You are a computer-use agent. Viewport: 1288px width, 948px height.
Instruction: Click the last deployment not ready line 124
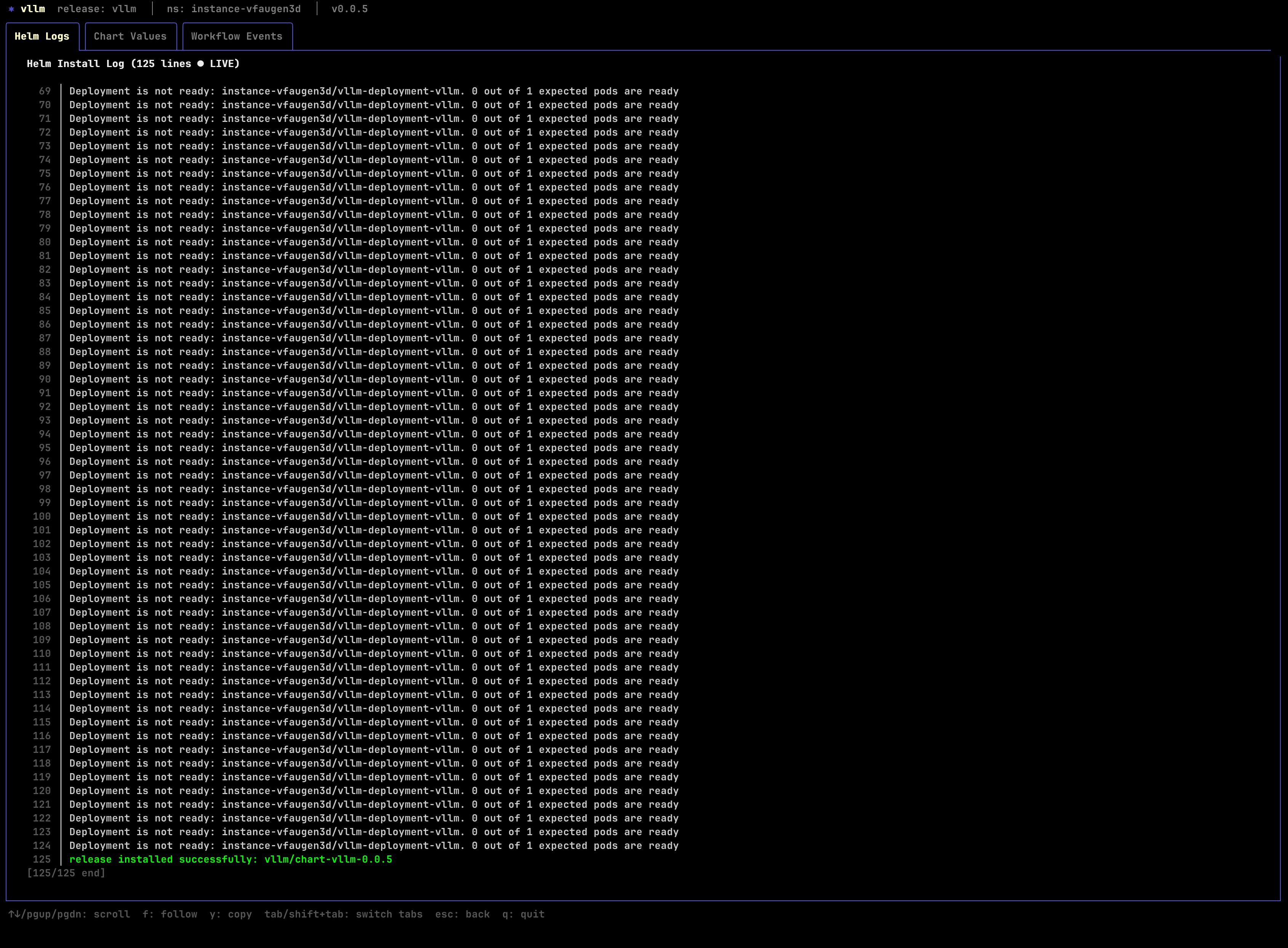tap(374, 845)
